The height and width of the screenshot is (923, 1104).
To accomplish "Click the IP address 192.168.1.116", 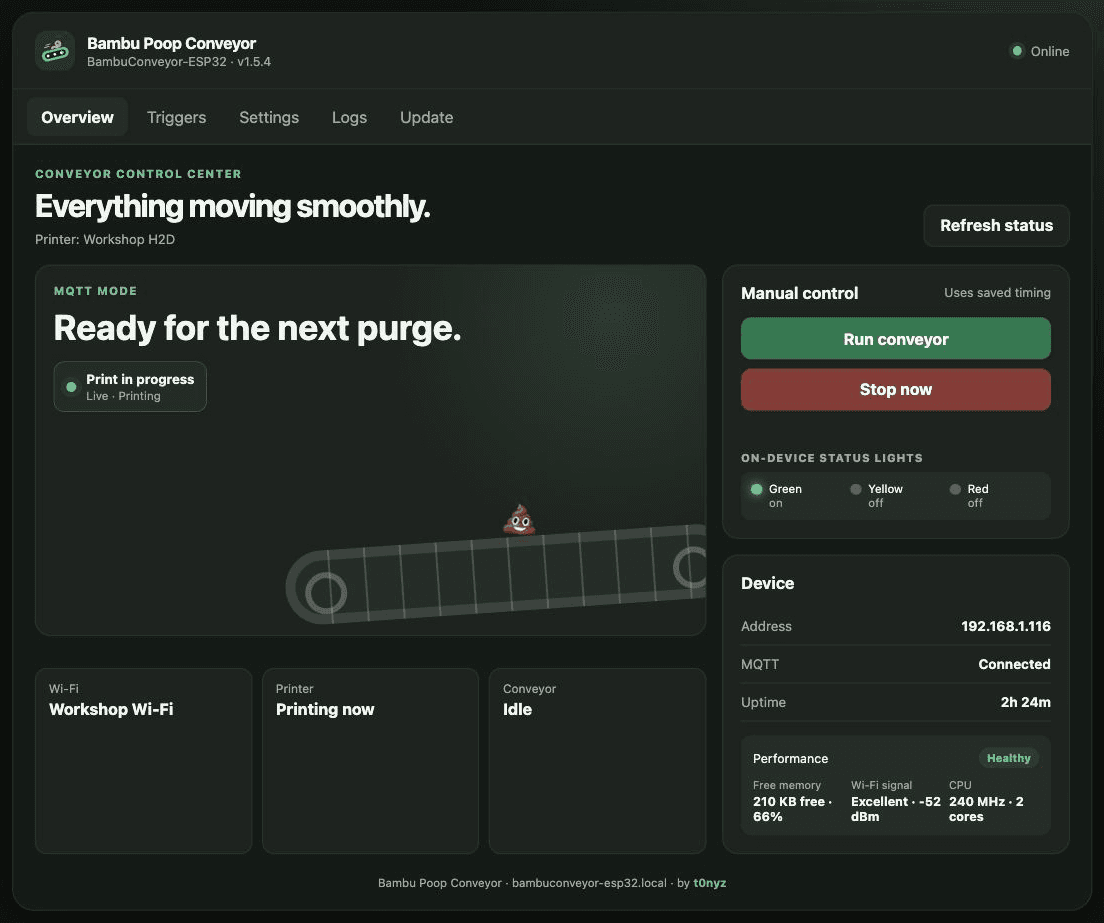I will tap(1005, 626).
